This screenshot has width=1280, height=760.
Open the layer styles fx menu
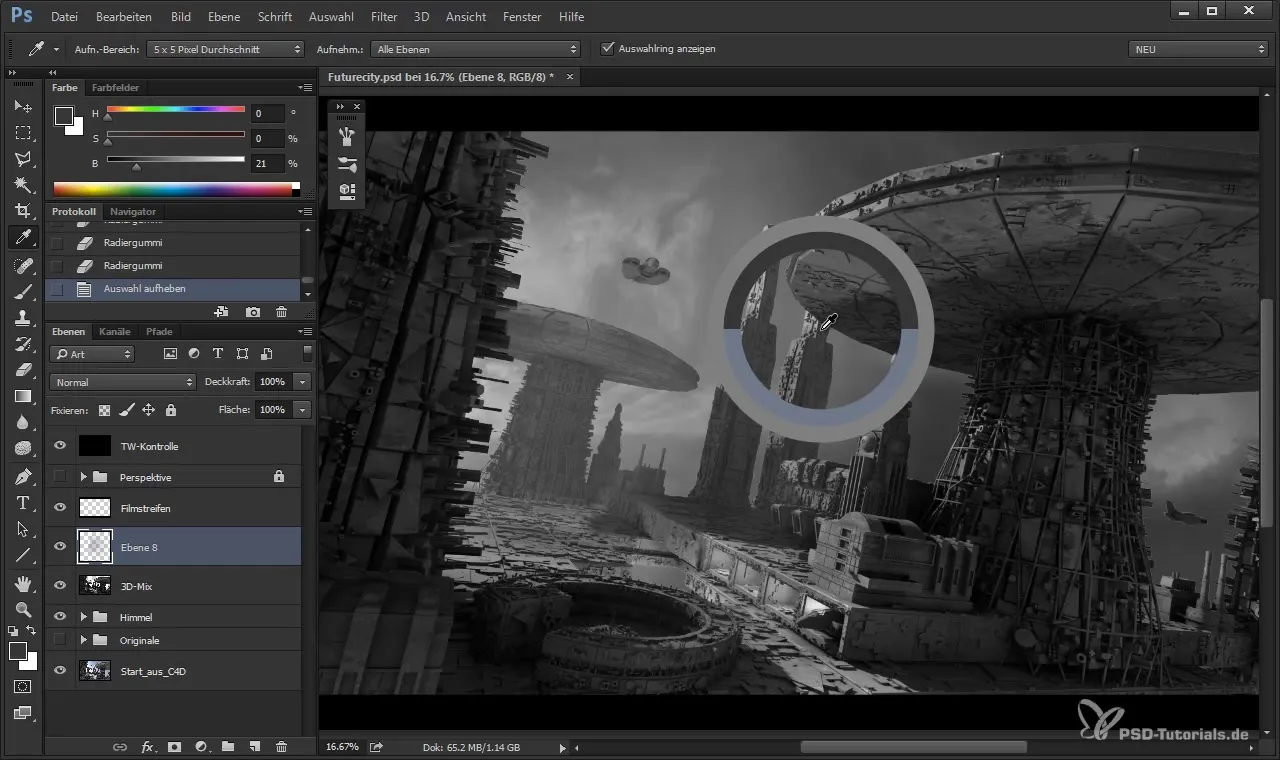point(147,747)
